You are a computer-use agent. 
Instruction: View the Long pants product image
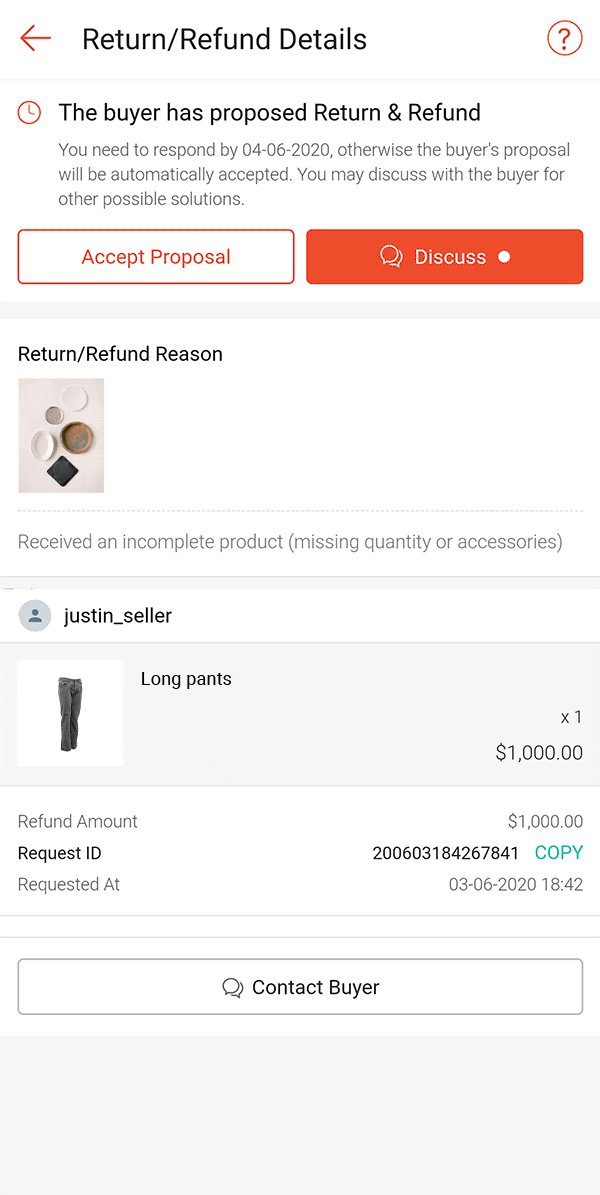tap(70, 713)
